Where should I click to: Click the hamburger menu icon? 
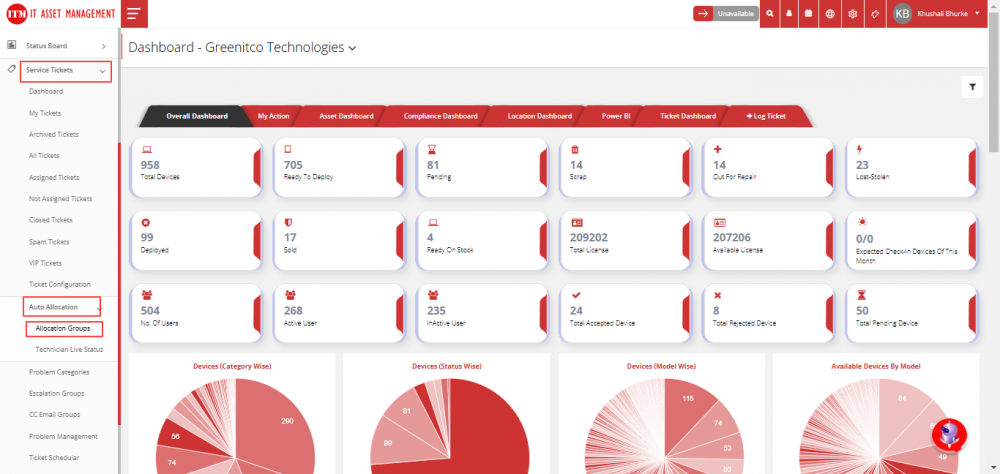pyautogui.click(x=133, y=14)
